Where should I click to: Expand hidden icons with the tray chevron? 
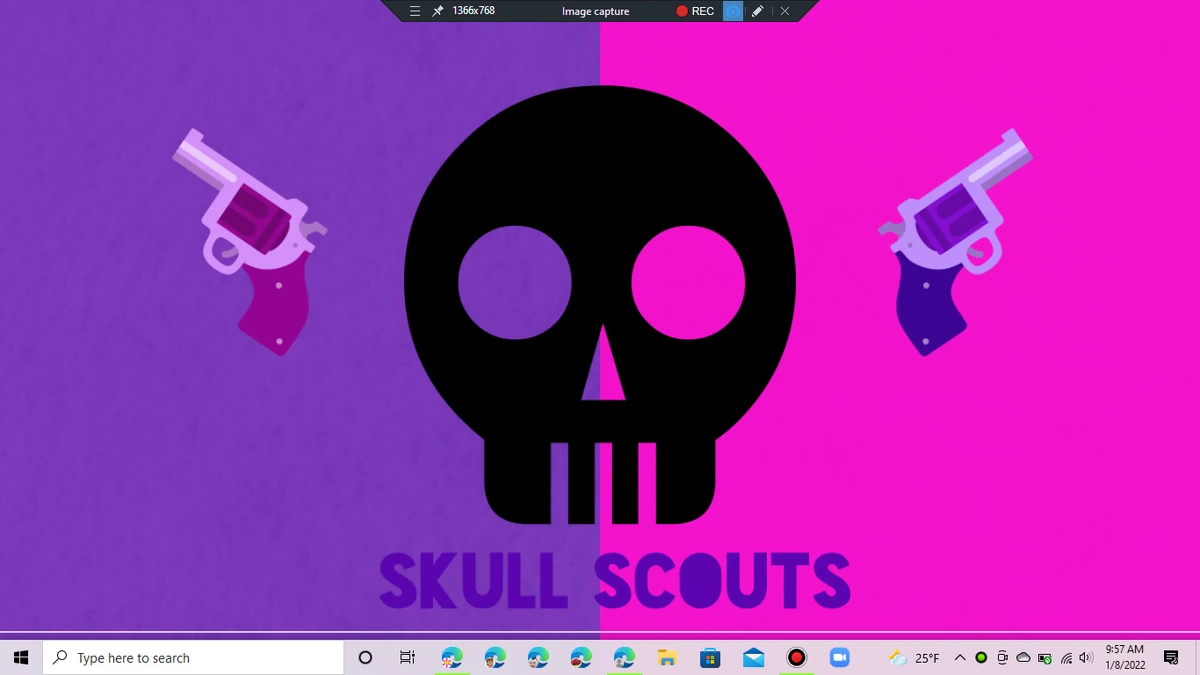tap(959, 657)
